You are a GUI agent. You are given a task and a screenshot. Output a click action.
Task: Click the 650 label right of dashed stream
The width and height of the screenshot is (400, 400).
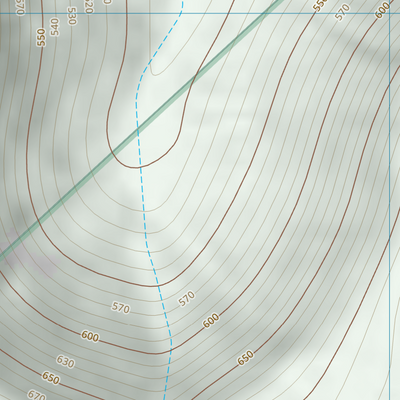point(245,358)
